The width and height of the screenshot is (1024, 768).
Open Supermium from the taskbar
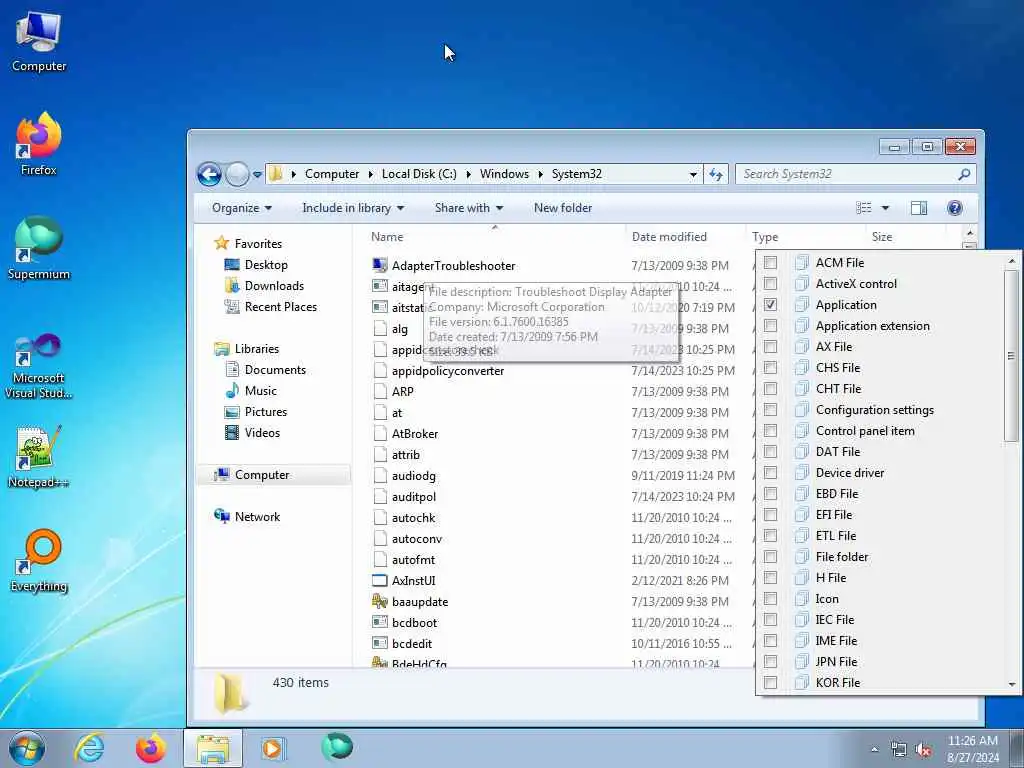pyautogui.click(x=337, y=747)
